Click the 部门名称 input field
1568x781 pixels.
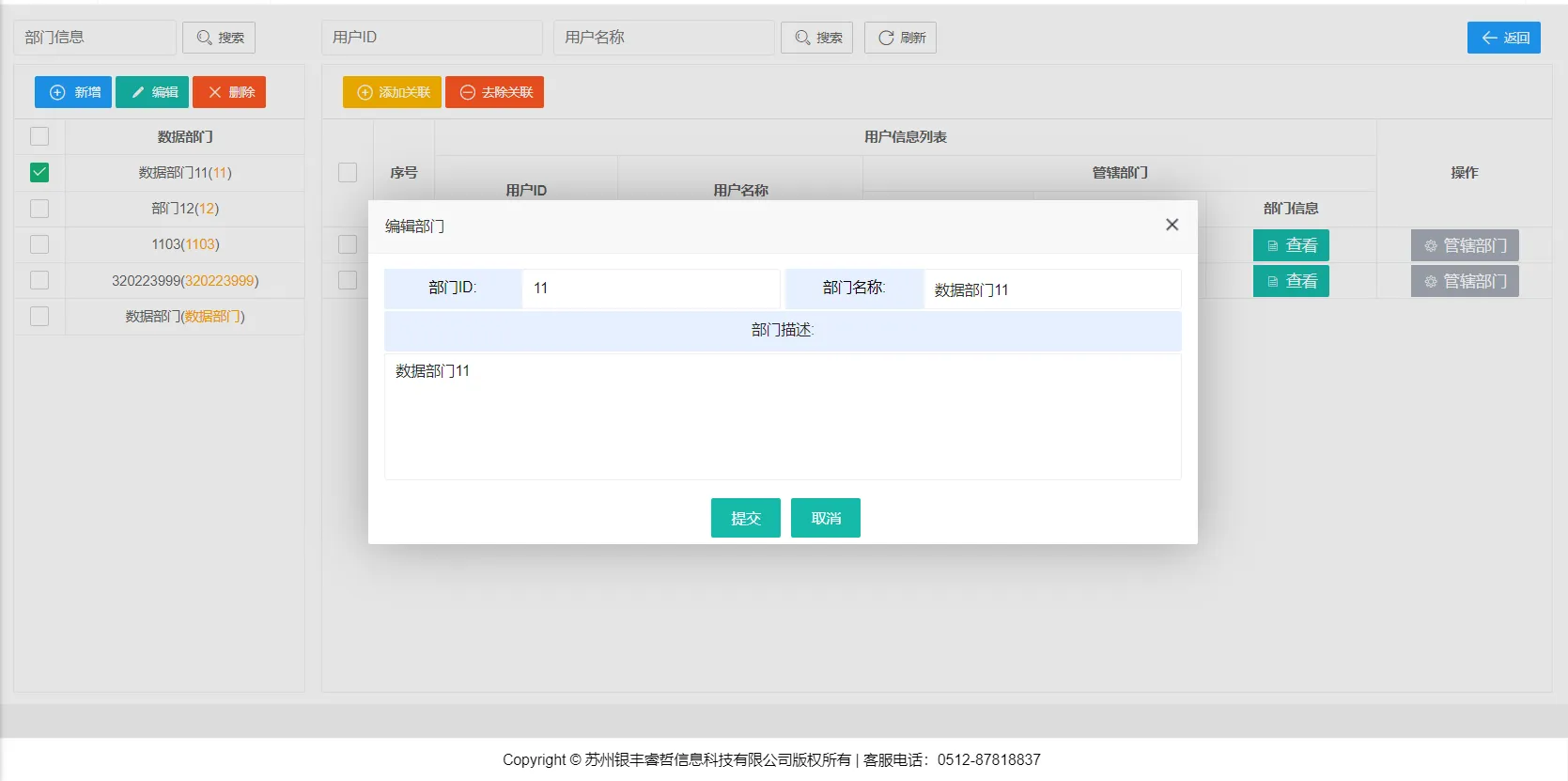(x=1051, y=289)
